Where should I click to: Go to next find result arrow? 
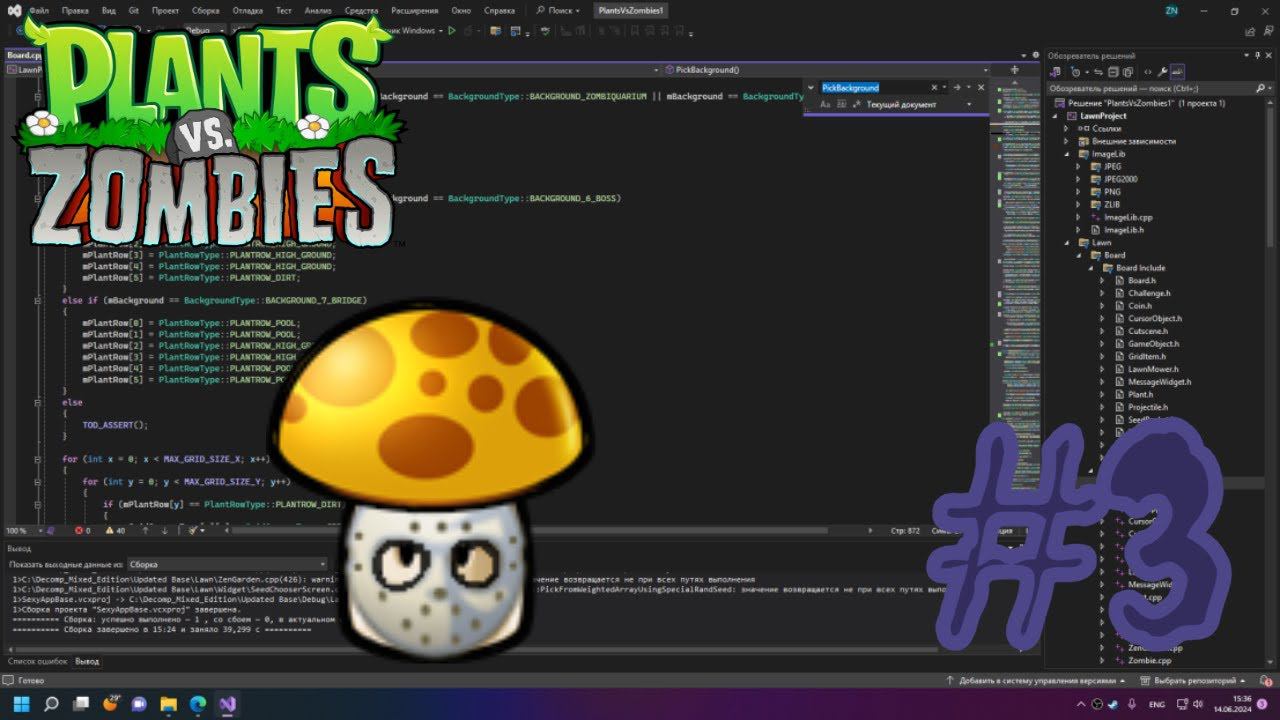[956, 87]
